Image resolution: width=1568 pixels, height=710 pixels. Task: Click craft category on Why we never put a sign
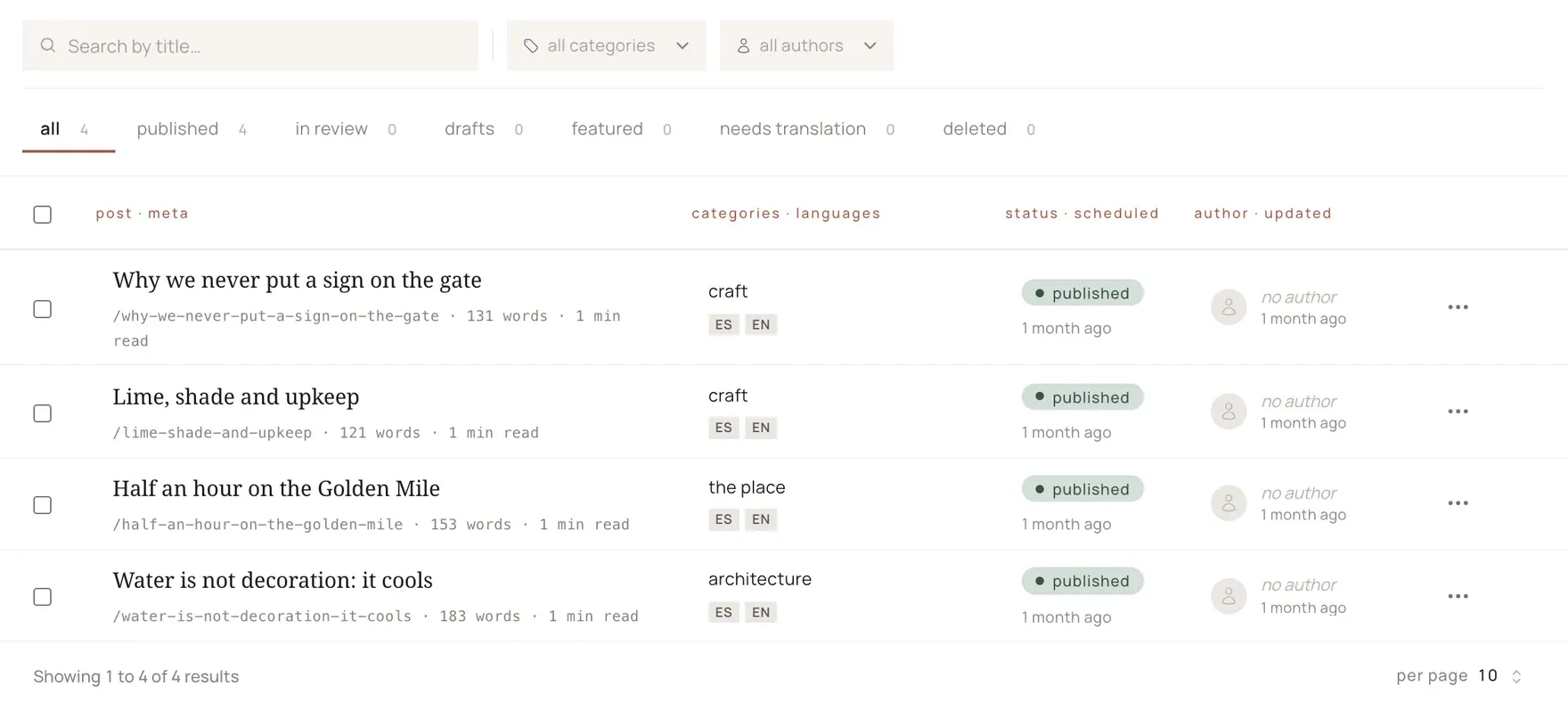point(728,291)
